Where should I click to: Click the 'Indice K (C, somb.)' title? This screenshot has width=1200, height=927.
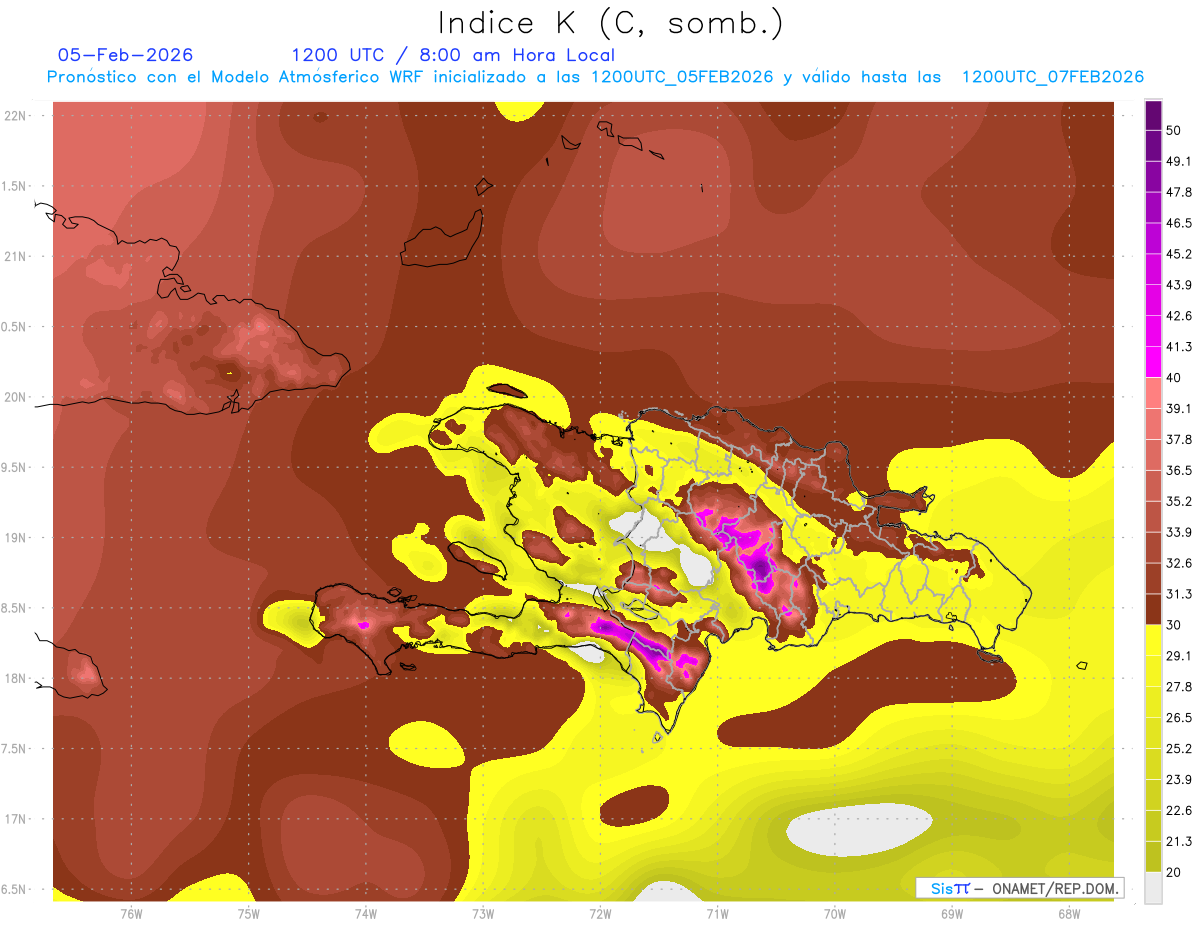pyautogui.click(x=611, y=23)
